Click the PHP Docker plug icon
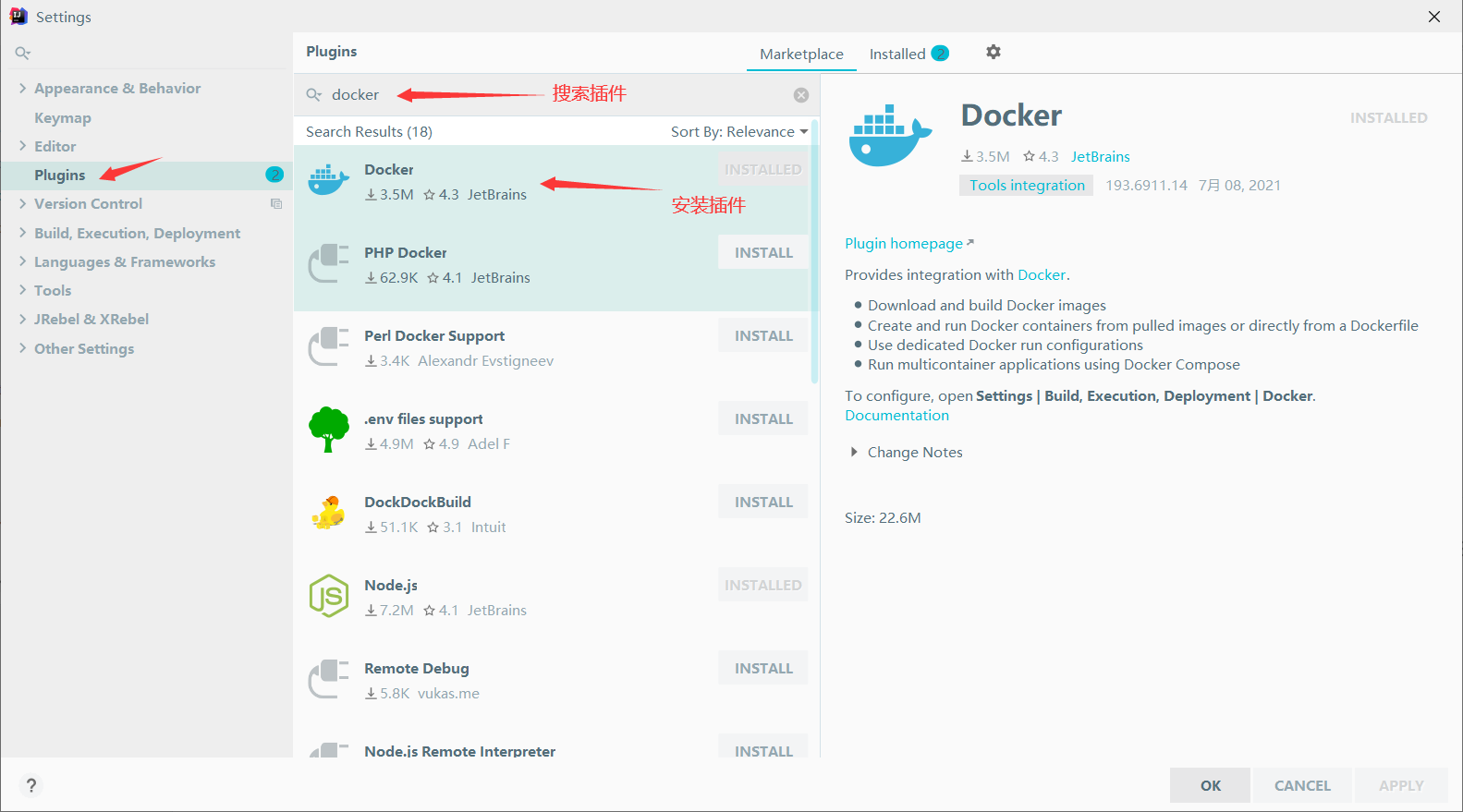1463x812 pixels. tap(328, 263)
